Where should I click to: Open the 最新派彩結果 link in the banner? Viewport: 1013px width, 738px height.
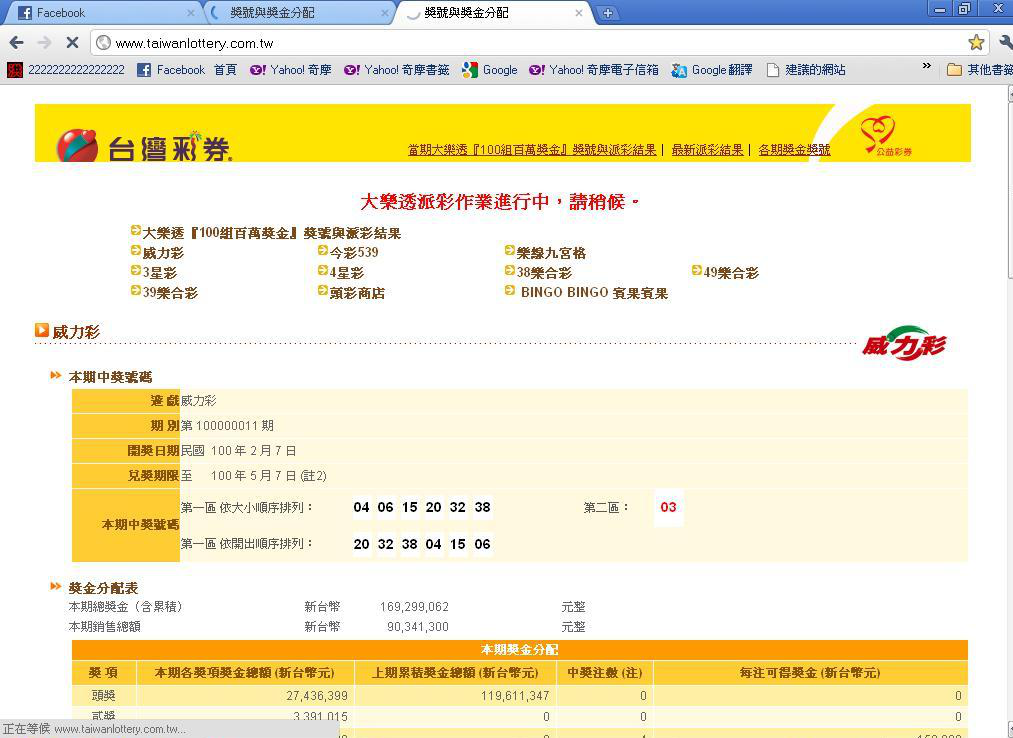click(x=707, y=150)
